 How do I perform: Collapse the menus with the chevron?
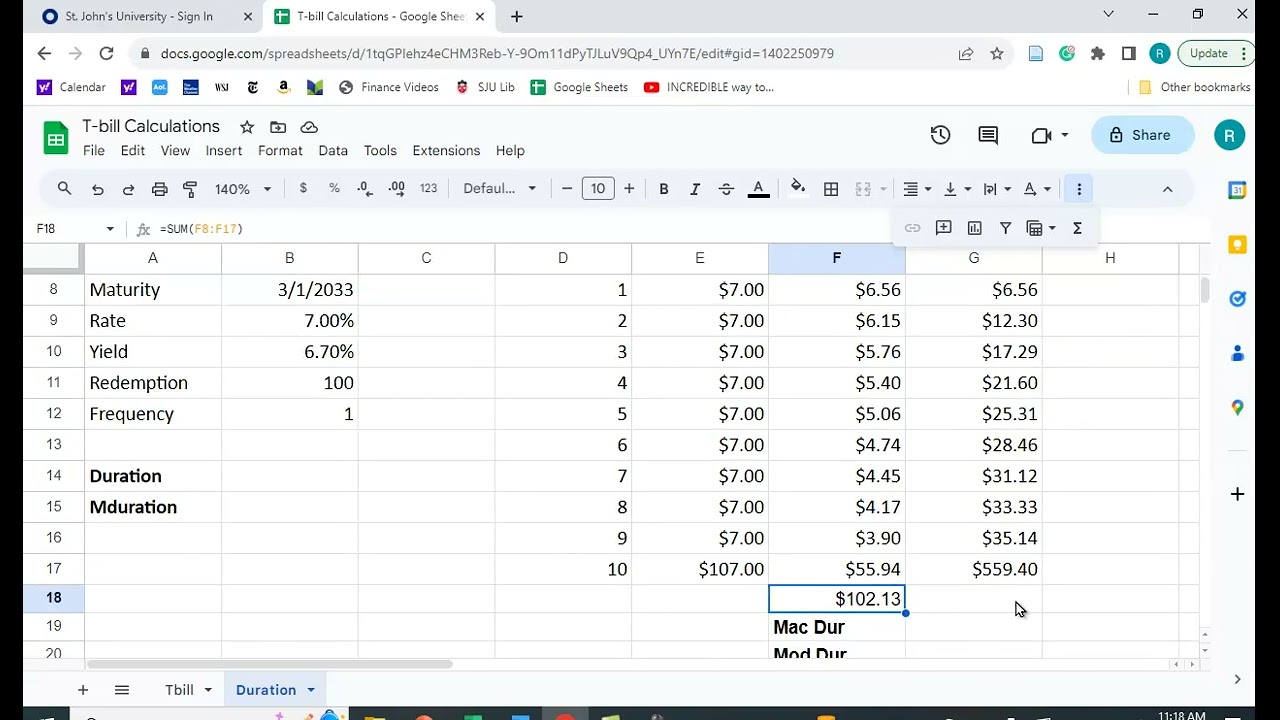pos(1167,189)
